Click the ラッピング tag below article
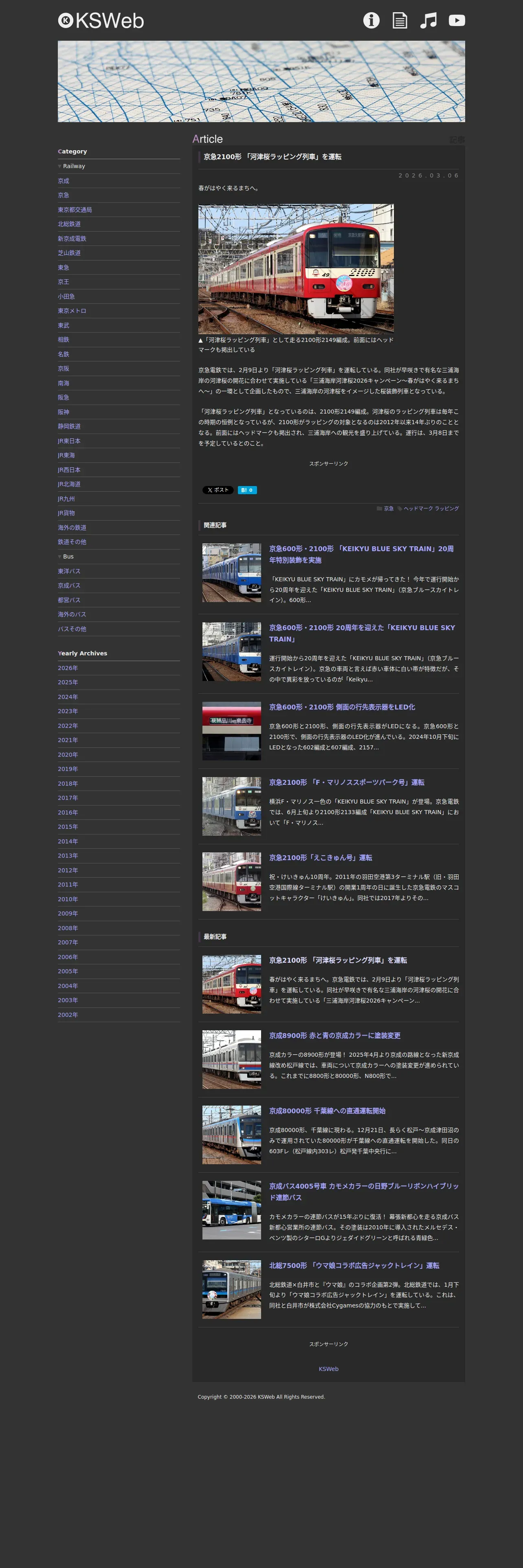Viewport: 523px width, 1568px height. click(447, 509)
